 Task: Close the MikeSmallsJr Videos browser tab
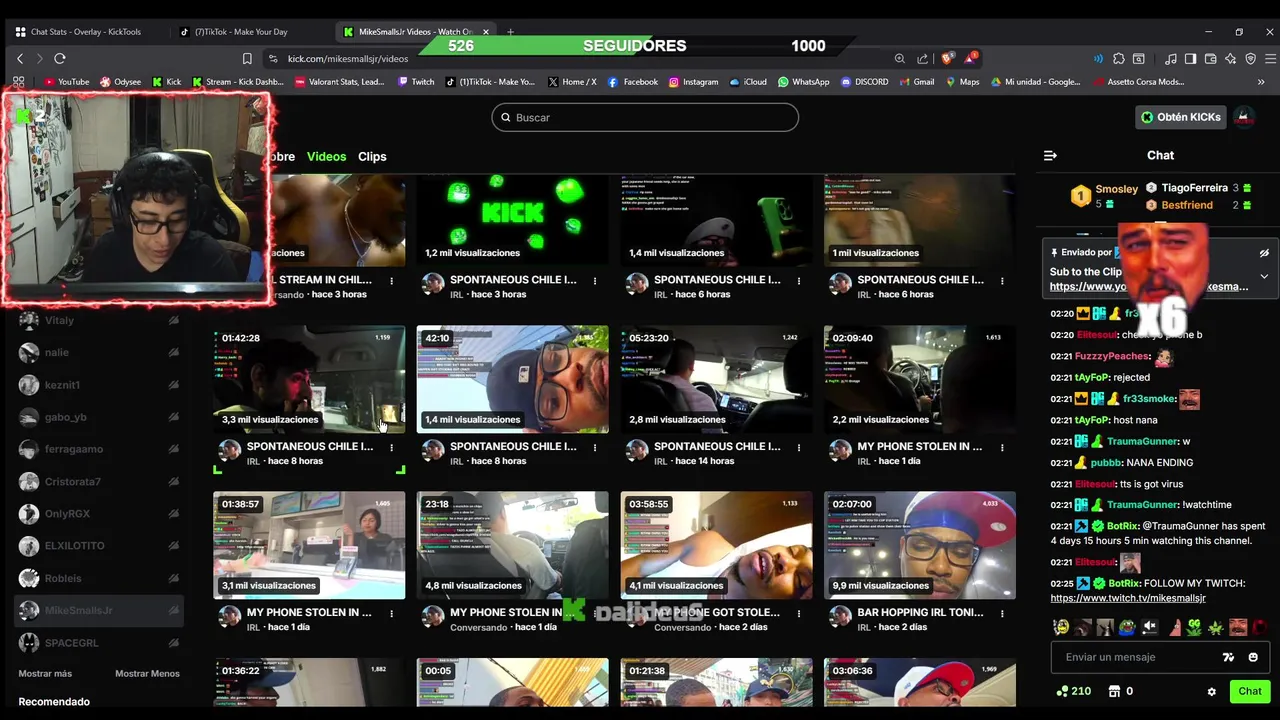pyautogui.click(x=486, y=32)
